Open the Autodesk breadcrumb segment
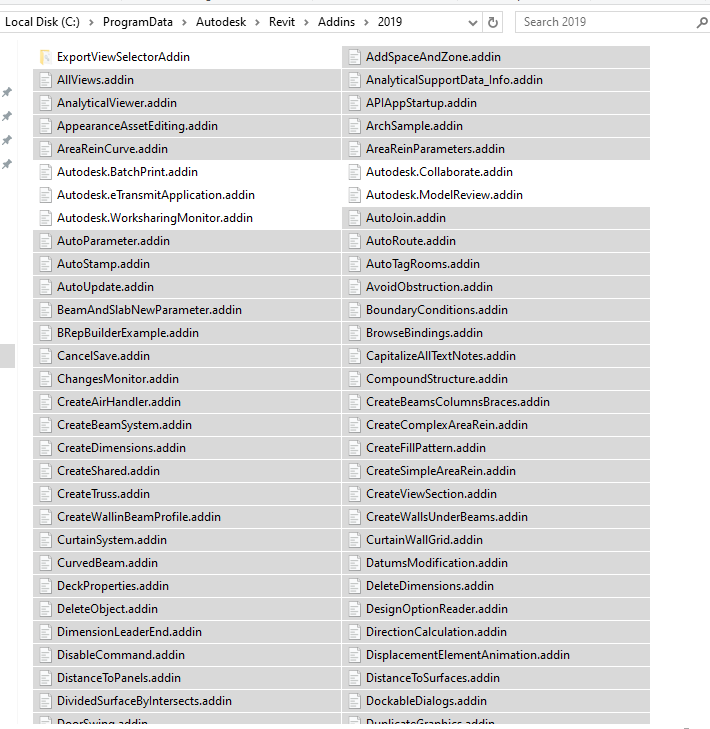The height and width of the screenshot is (729, 710). point(221,22)
